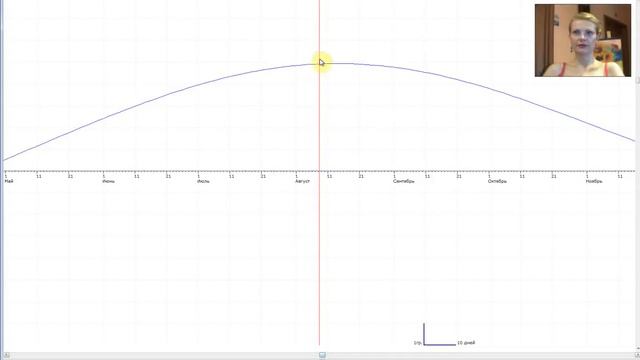640x360 pixels.
Task: Click the webcam video thumbnail
Action: (582, 40)
